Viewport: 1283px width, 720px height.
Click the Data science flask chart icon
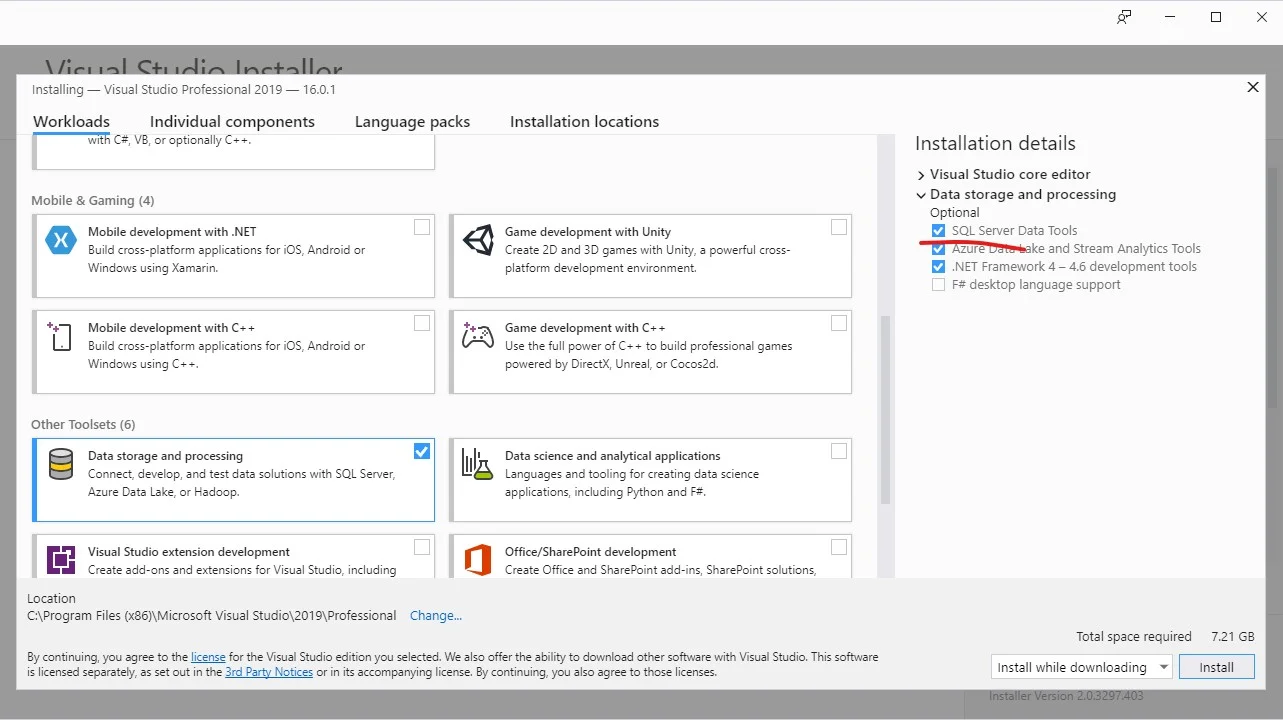coord(477,464)
